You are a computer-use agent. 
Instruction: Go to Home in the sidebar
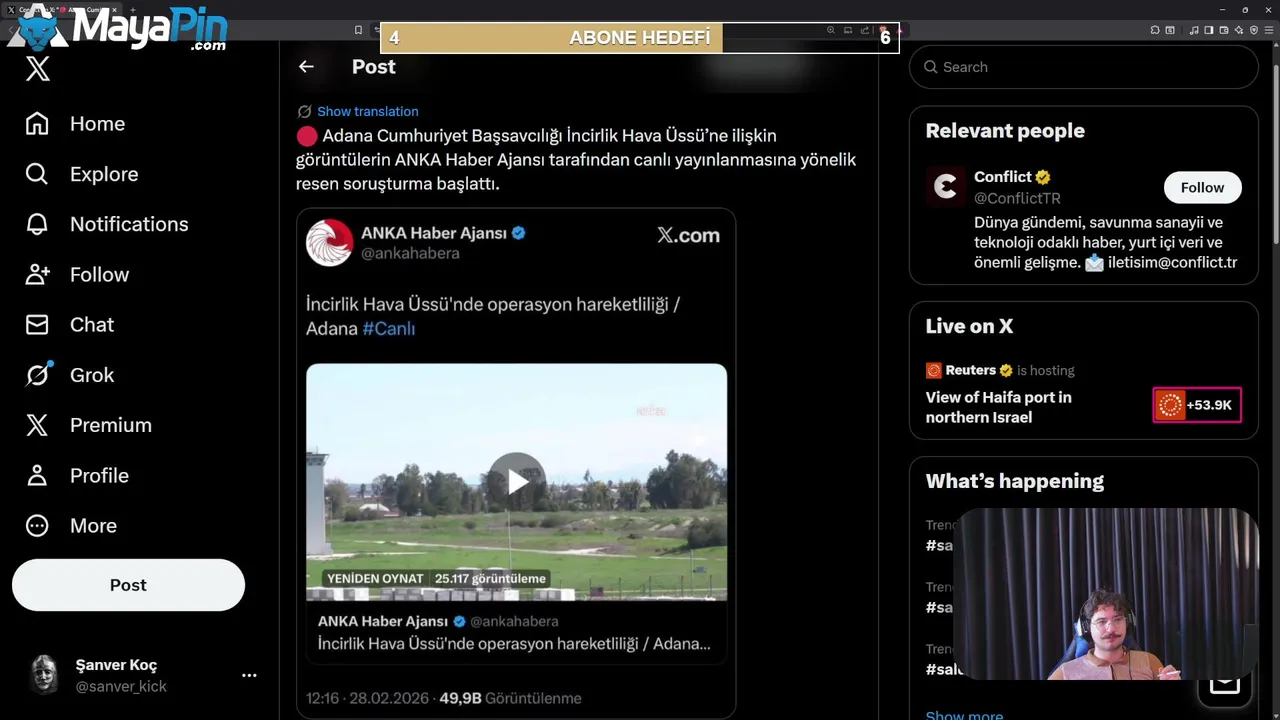pos(75,124)
